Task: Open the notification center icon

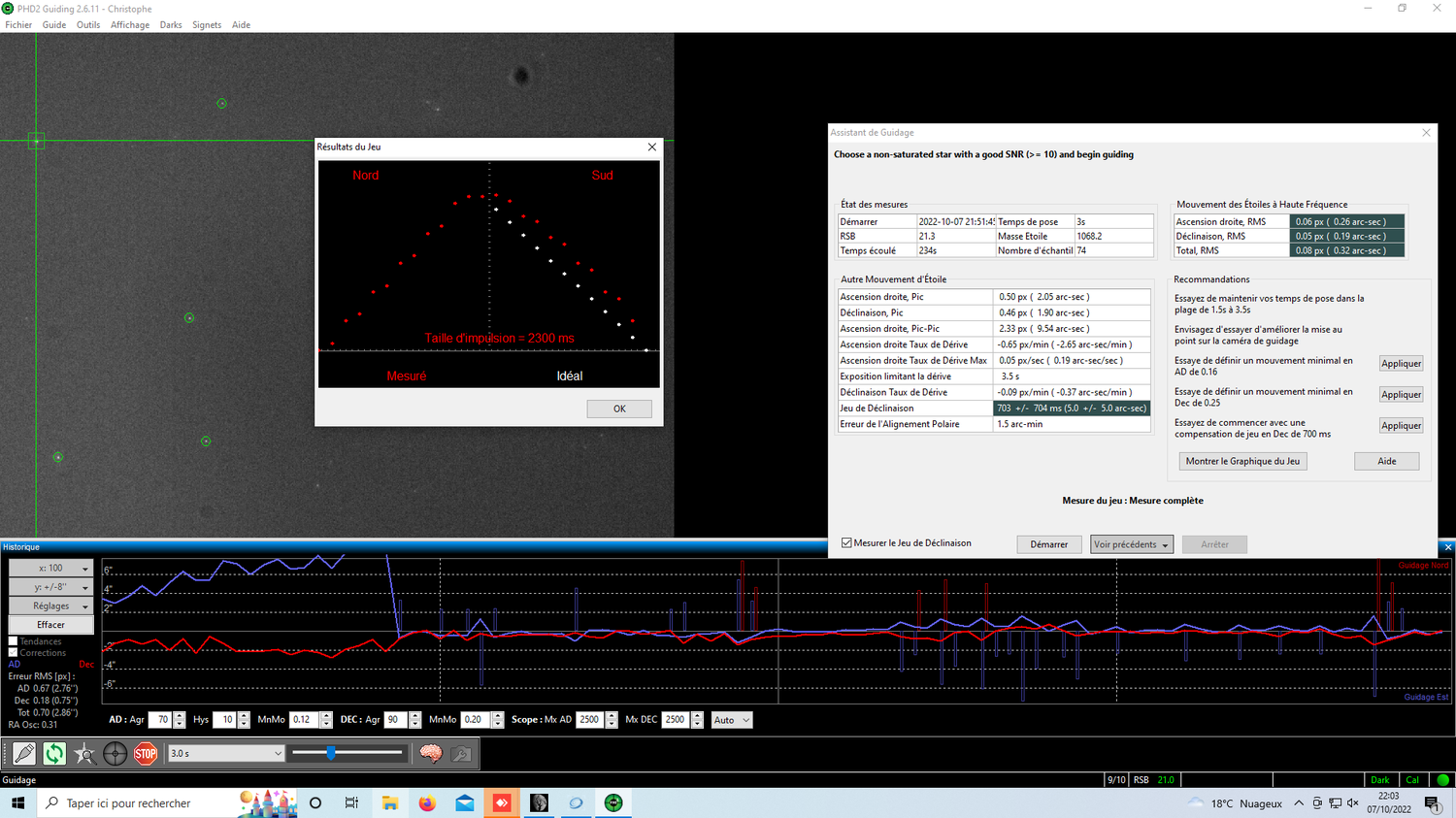Action: pos(1432,803)
